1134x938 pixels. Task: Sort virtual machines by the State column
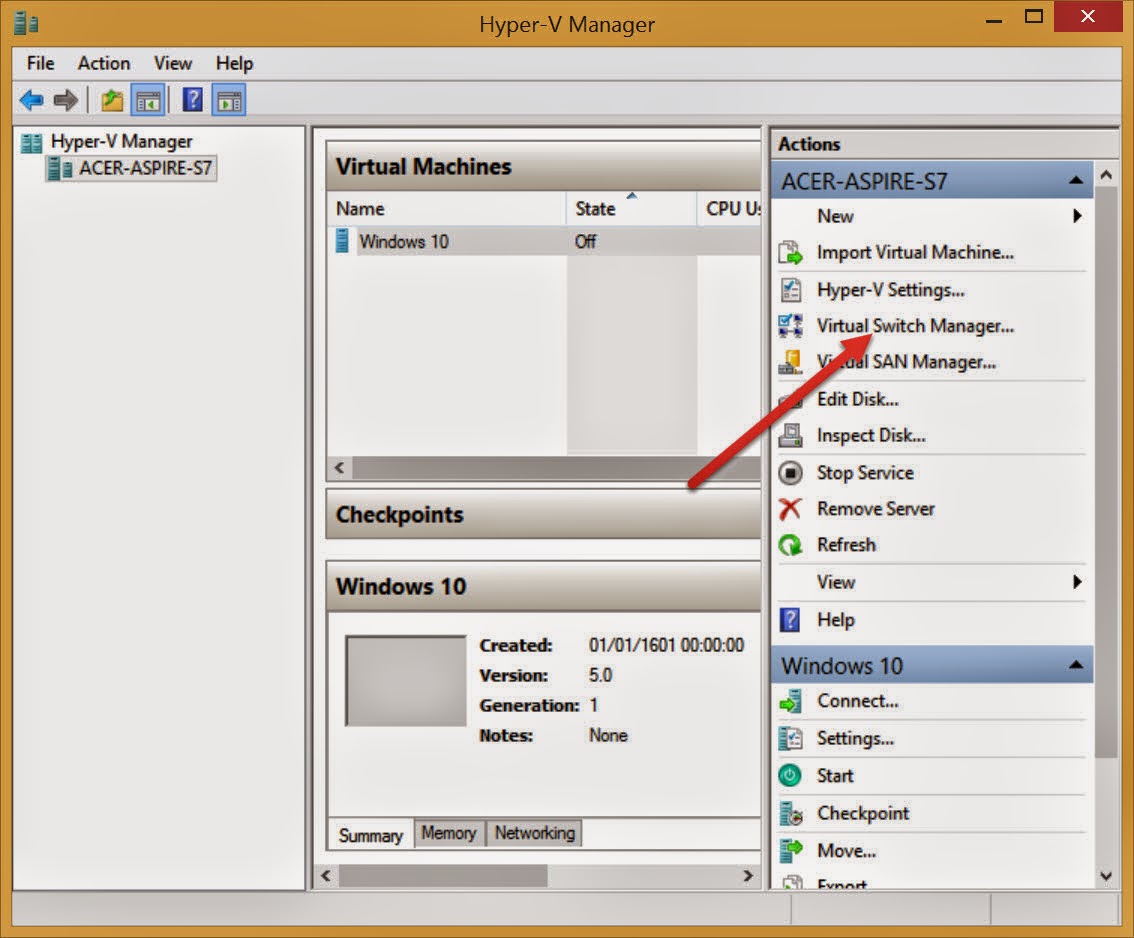pyautogui.click(x=596, y=208)
